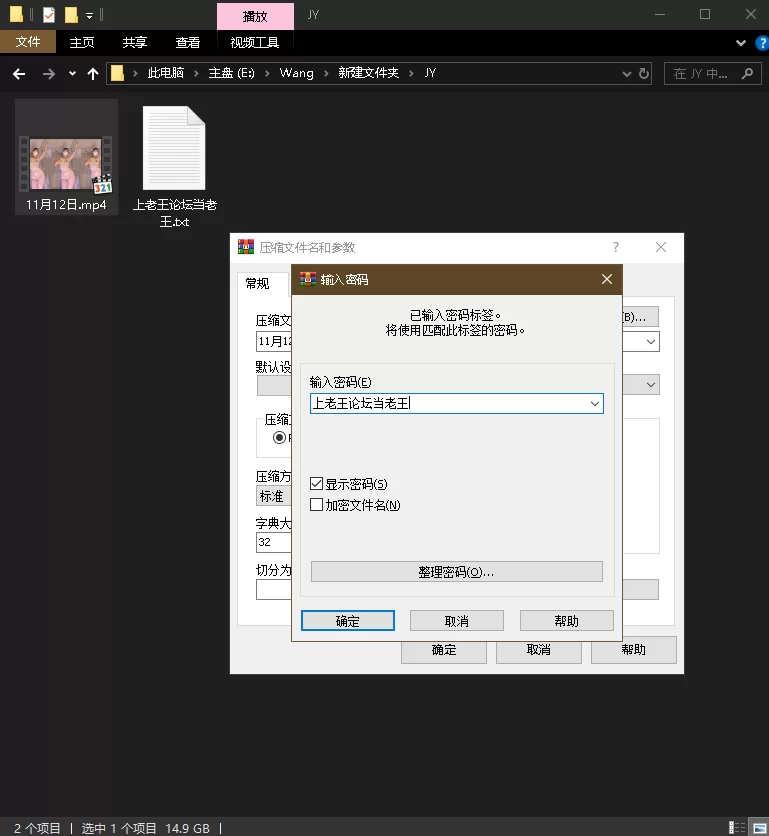This screenshot has width=769, height=836.
Task: Enable the 加密文件名 checkbox
Action: point(317,505)
